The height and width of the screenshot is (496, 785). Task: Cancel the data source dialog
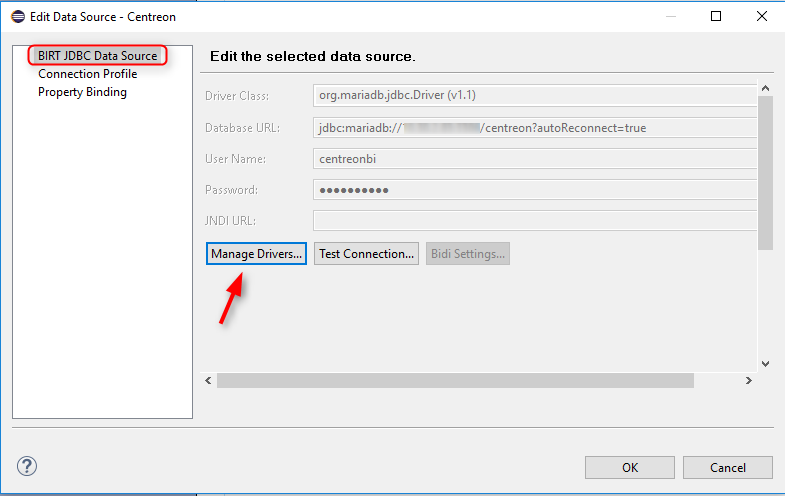coord(728,467)
